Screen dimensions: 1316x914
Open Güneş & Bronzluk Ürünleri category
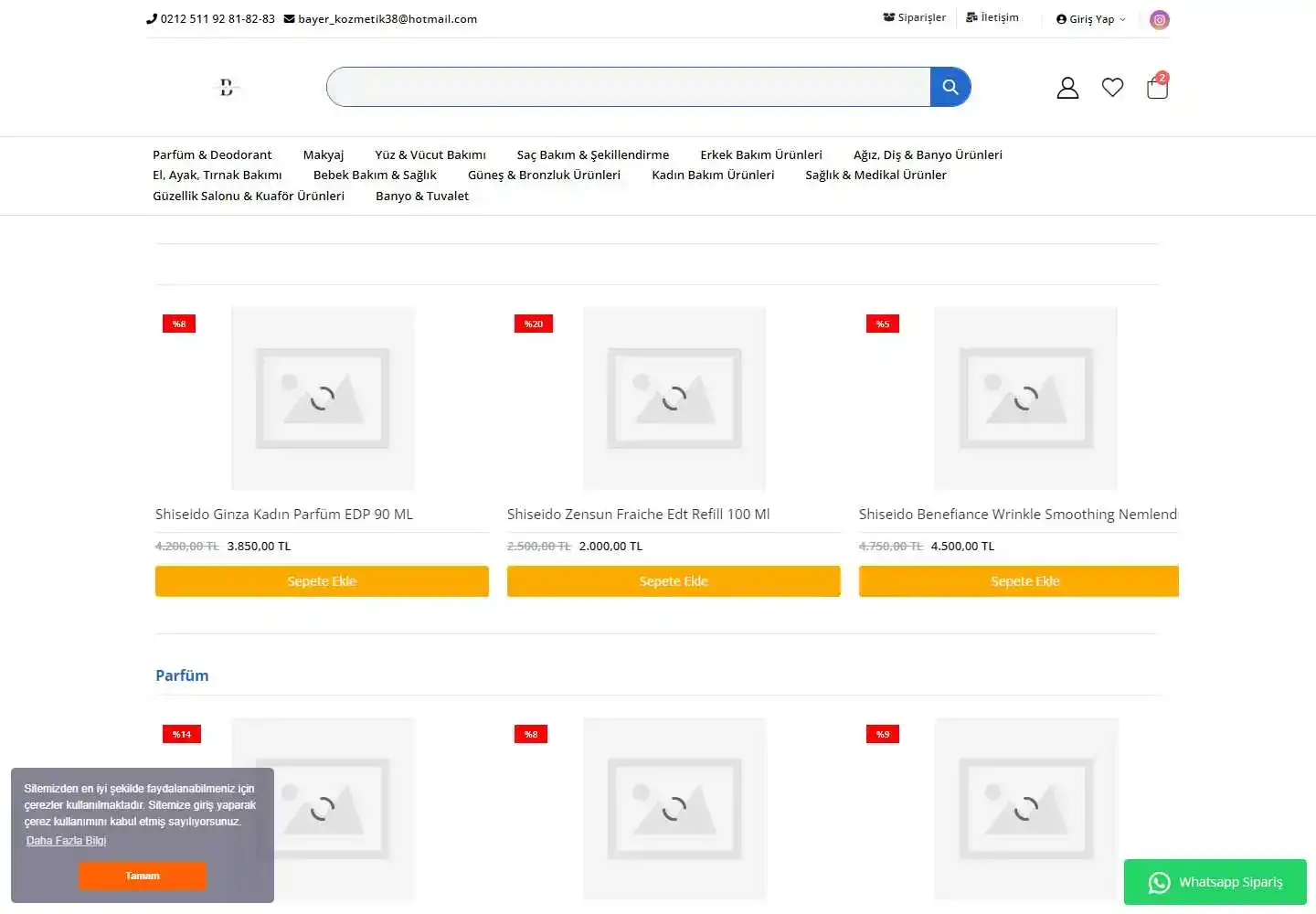tap(544, 175)
